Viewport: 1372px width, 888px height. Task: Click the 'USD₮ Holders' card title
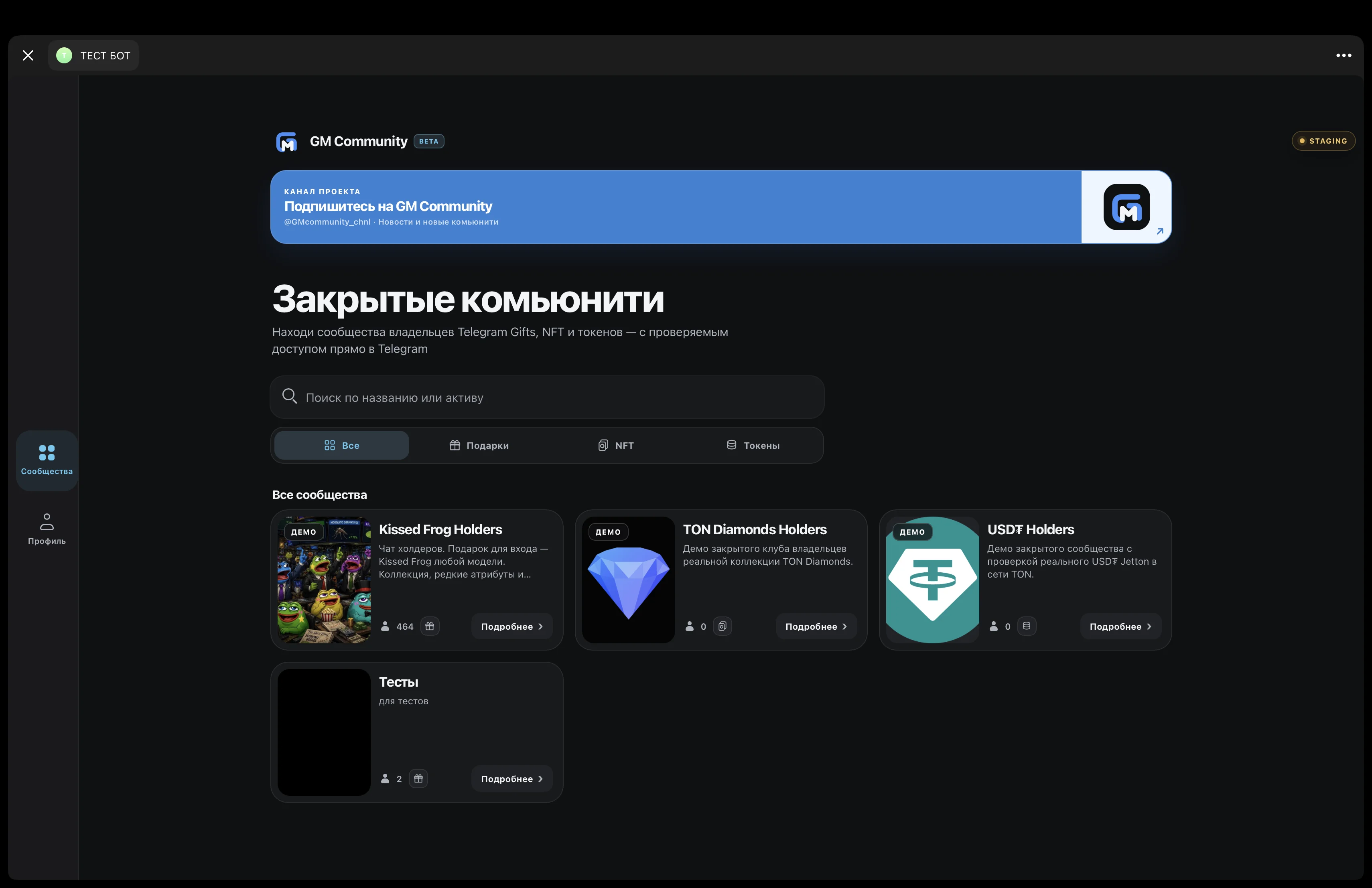click(1031, 529)
